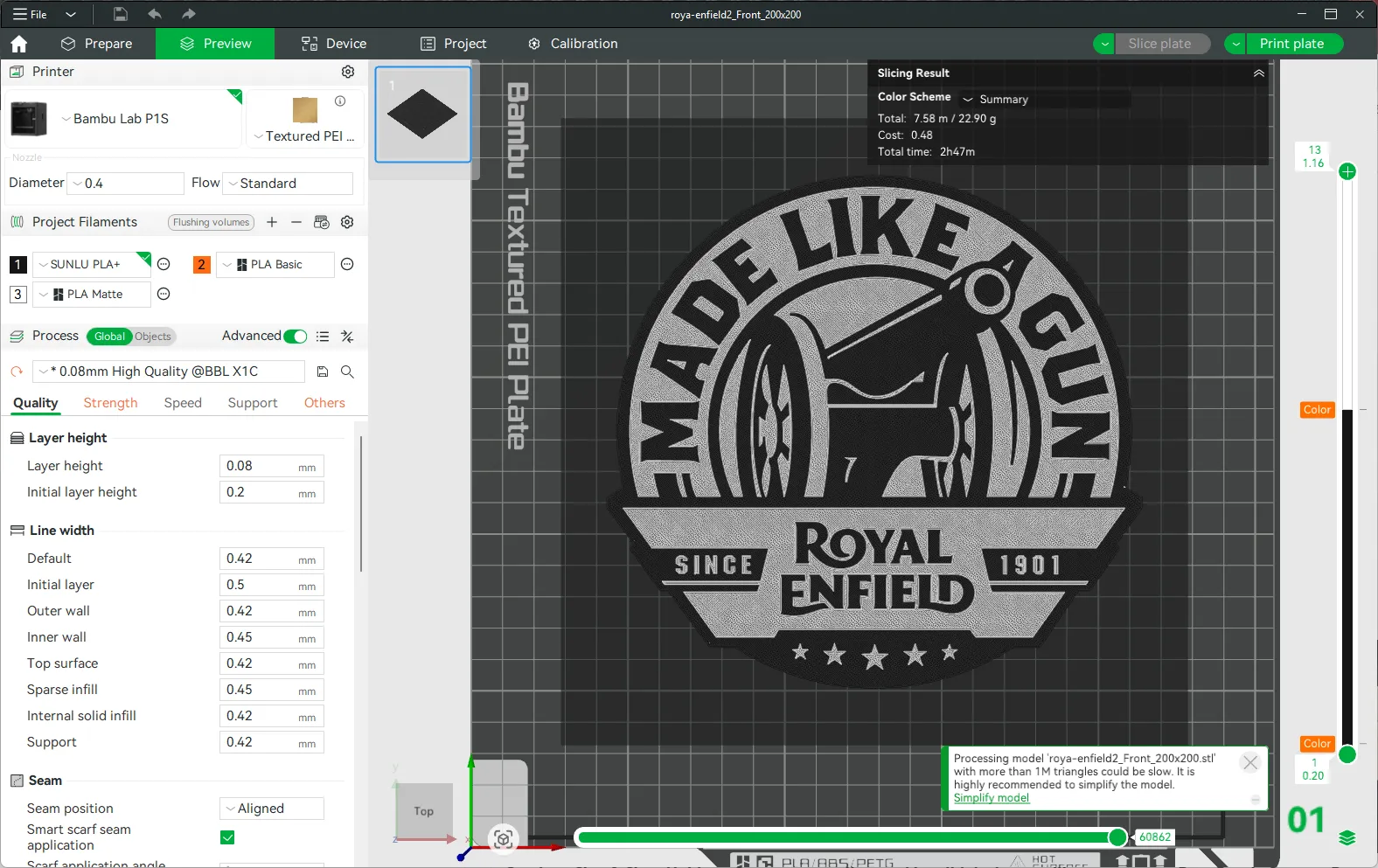1378x868 pixels.
Task: Open the process preset dropdown
Action: pos(169,372)
